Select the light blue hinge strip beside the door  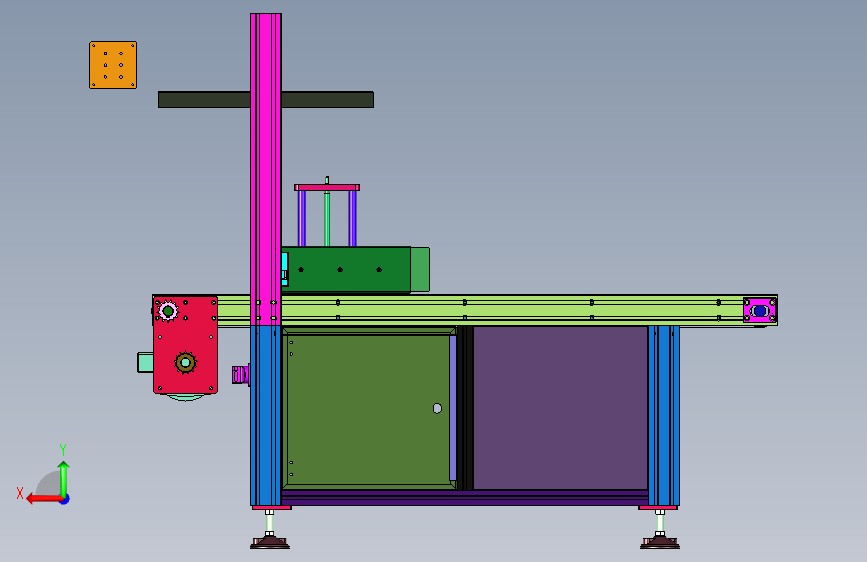[453, 408]
